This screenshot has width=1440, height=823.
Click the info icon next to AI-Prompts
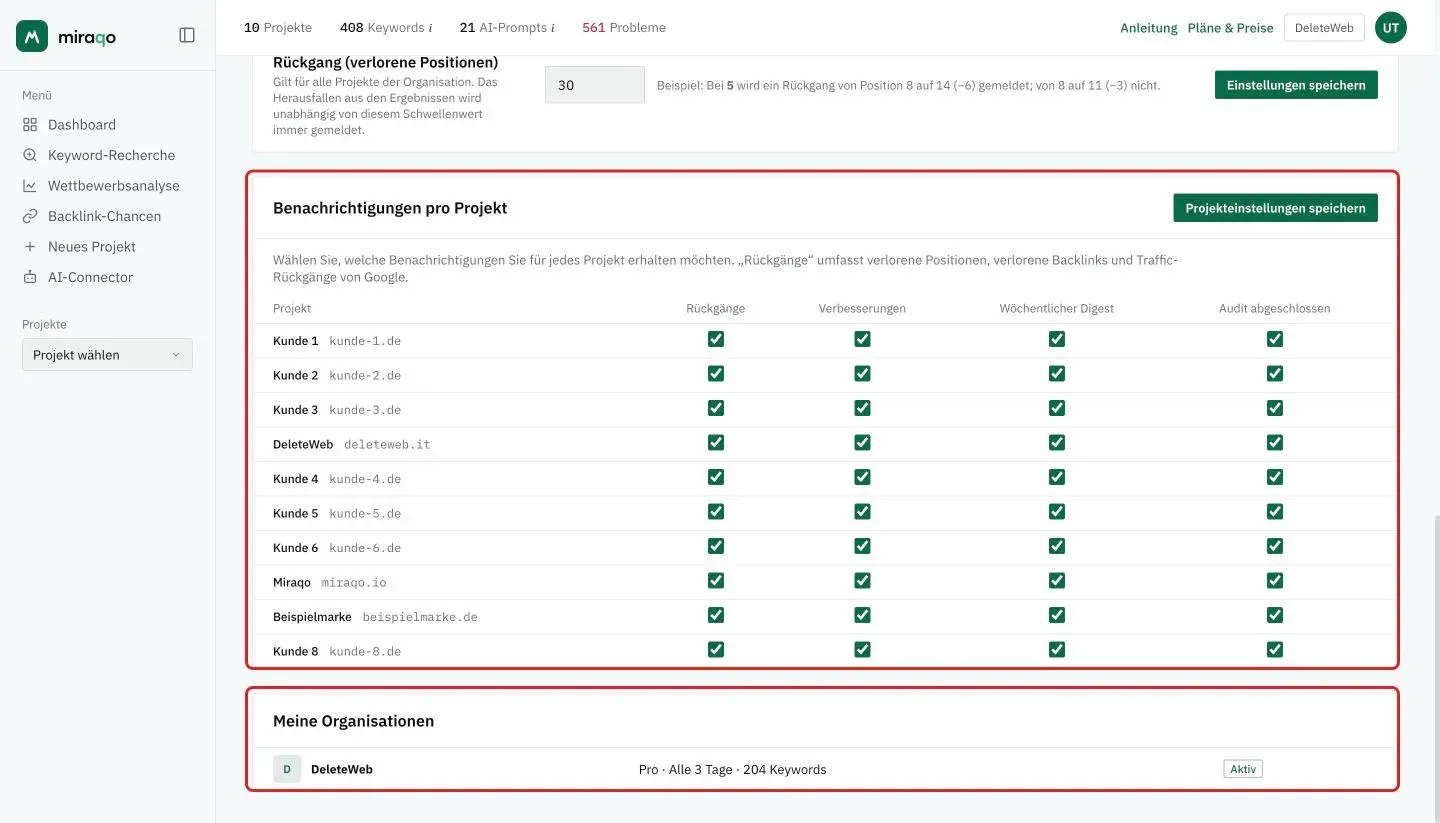tap(553, 28)
